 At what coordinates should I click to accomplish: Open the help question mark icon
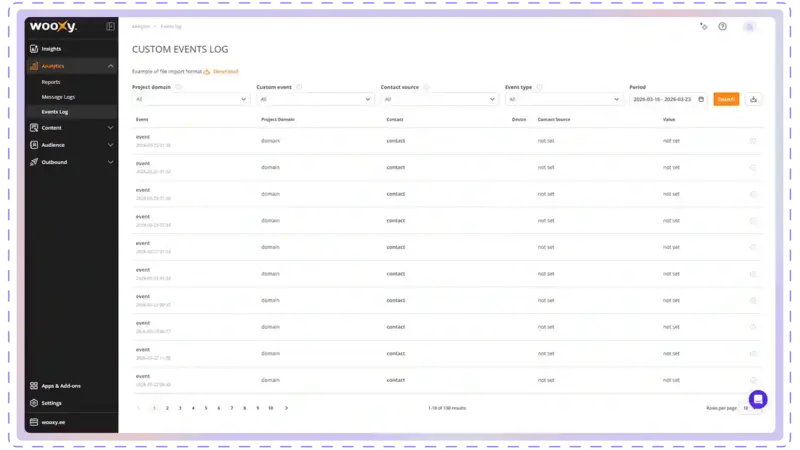(722, 27)
